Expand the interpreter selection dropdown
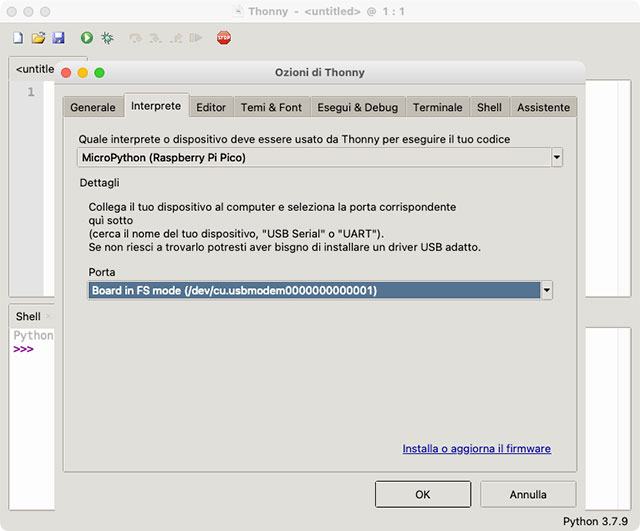Viewport: 640px width, 531px height. point(556,157)
